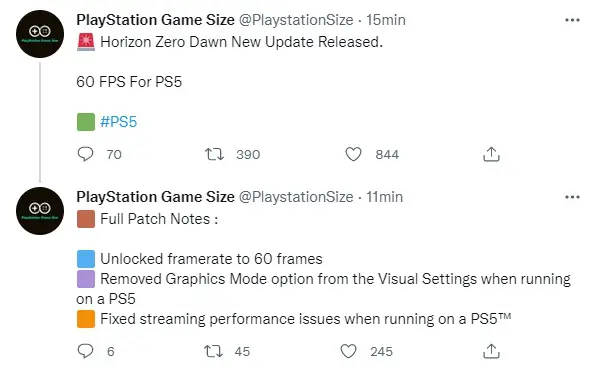
Task: Click the first tweet's profile avatar
Action: pos(40,34)
